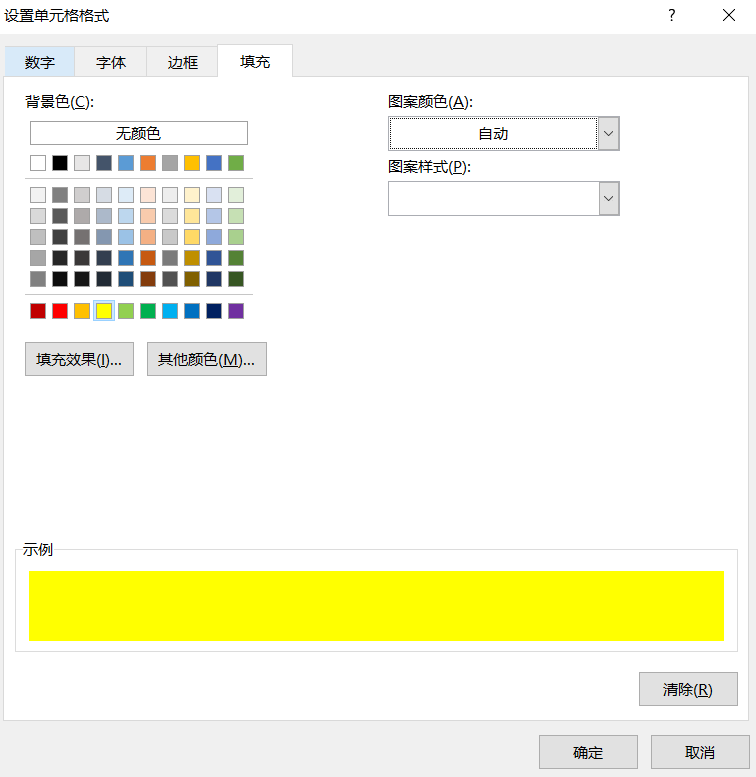The image size is (756, 777).
Task: Choose the lightest green tint theme swatch
Action: point(236,195)
